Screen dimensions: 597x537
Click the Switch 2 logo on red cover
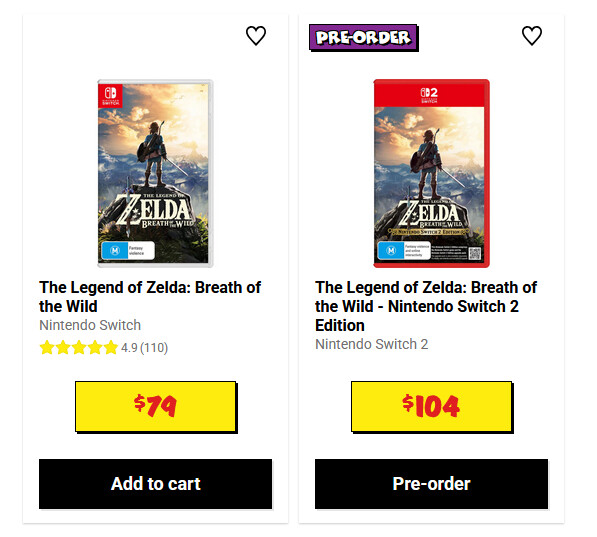(x=429, y=95)
